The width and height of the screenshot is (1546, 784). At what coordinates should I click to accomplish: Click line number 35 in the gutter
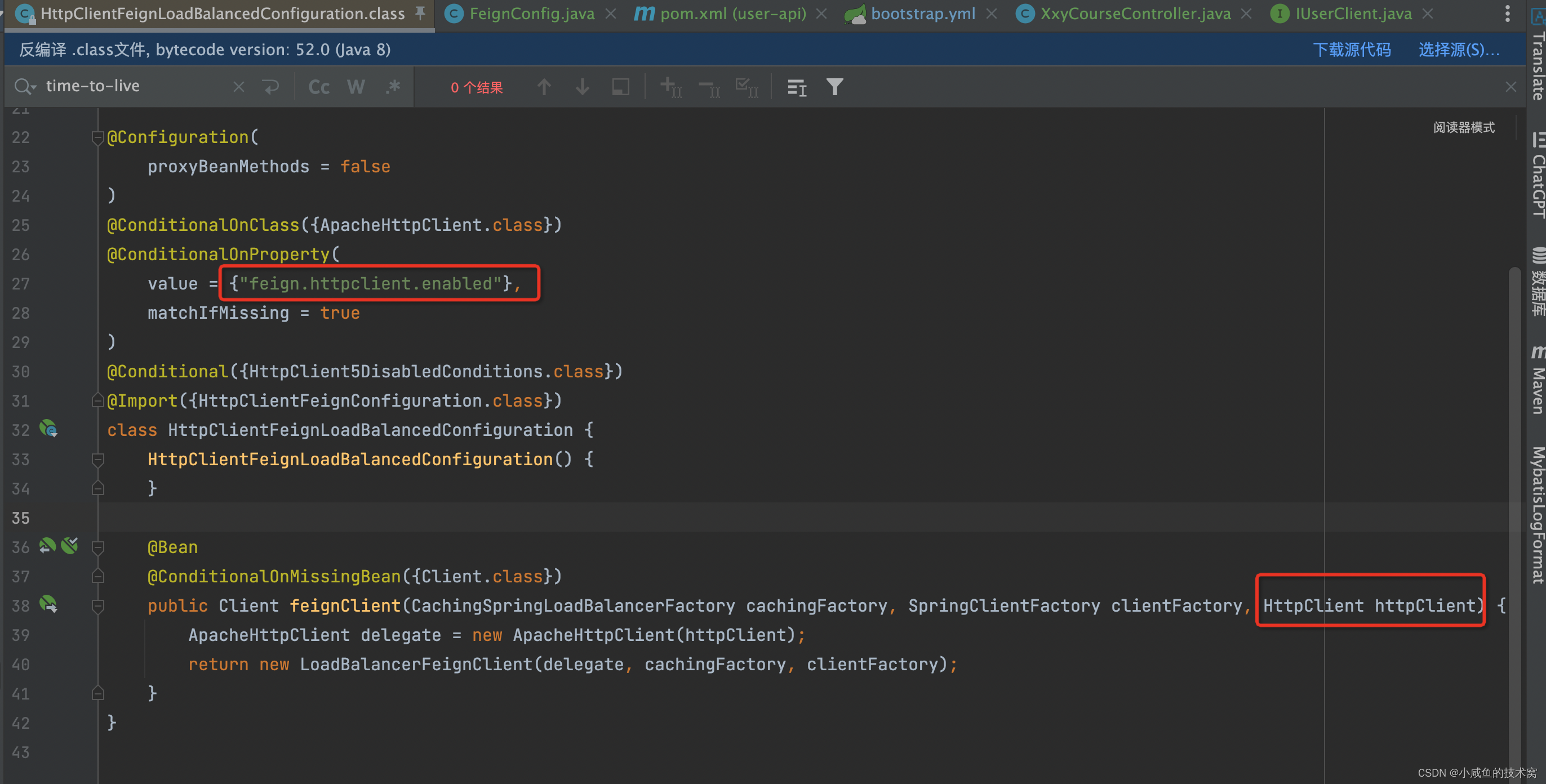pyautogui.click(x=20, y=518)
